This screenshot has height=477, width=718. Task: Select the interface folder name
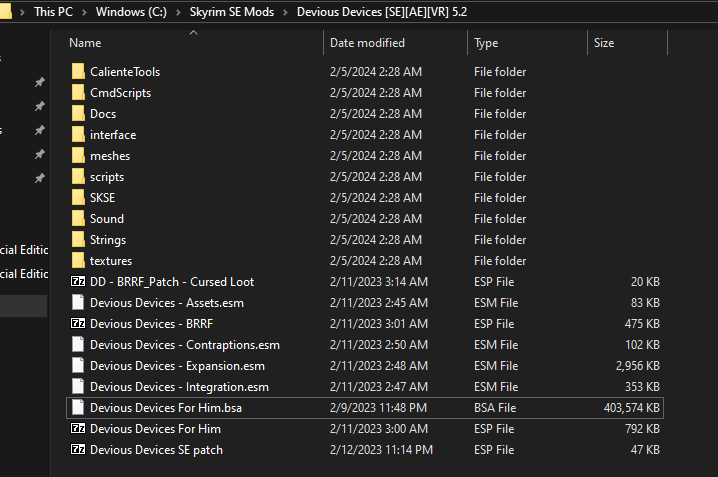pos(113,135)
